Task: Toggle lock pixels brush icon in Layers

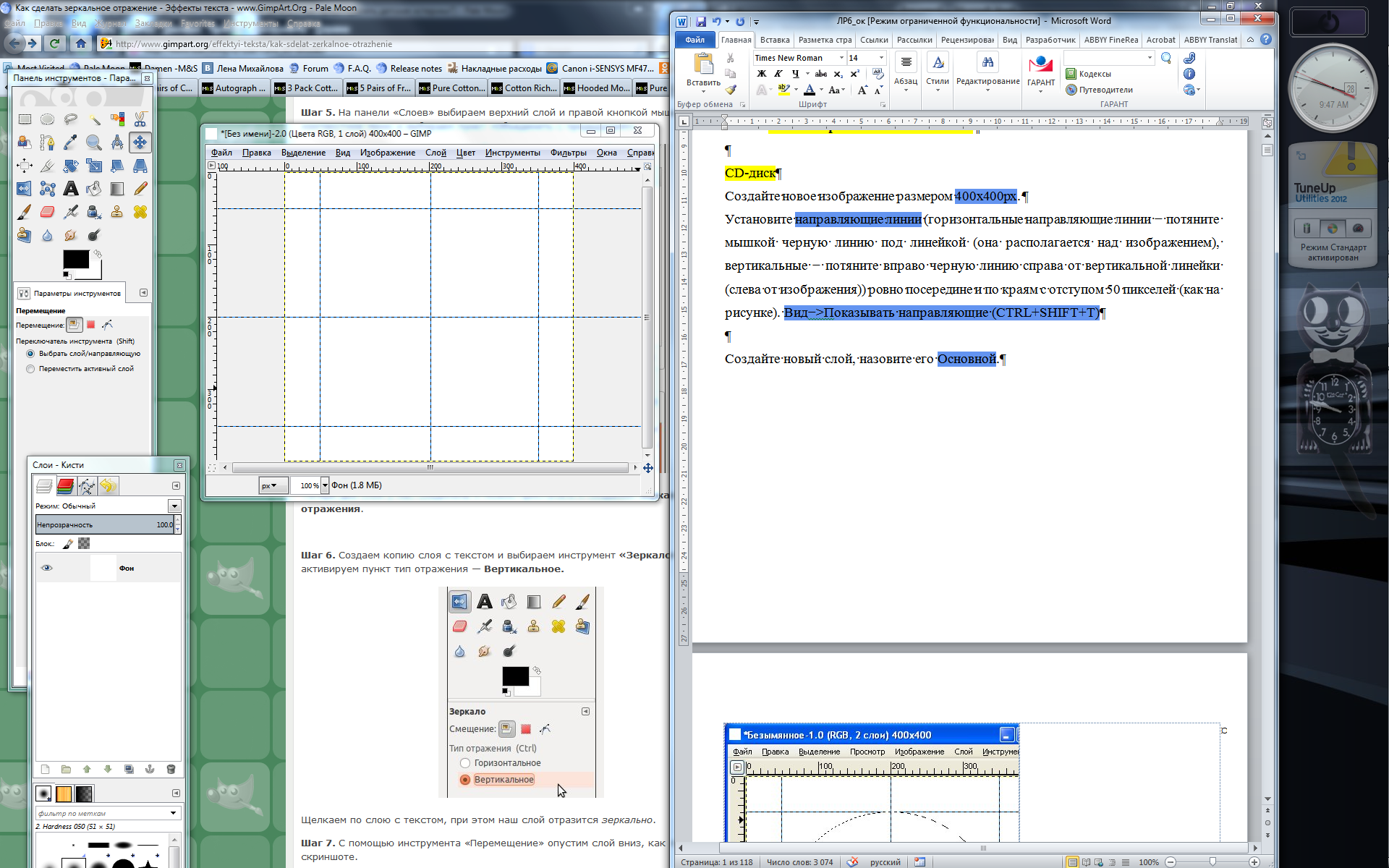Action: point(68,543)
